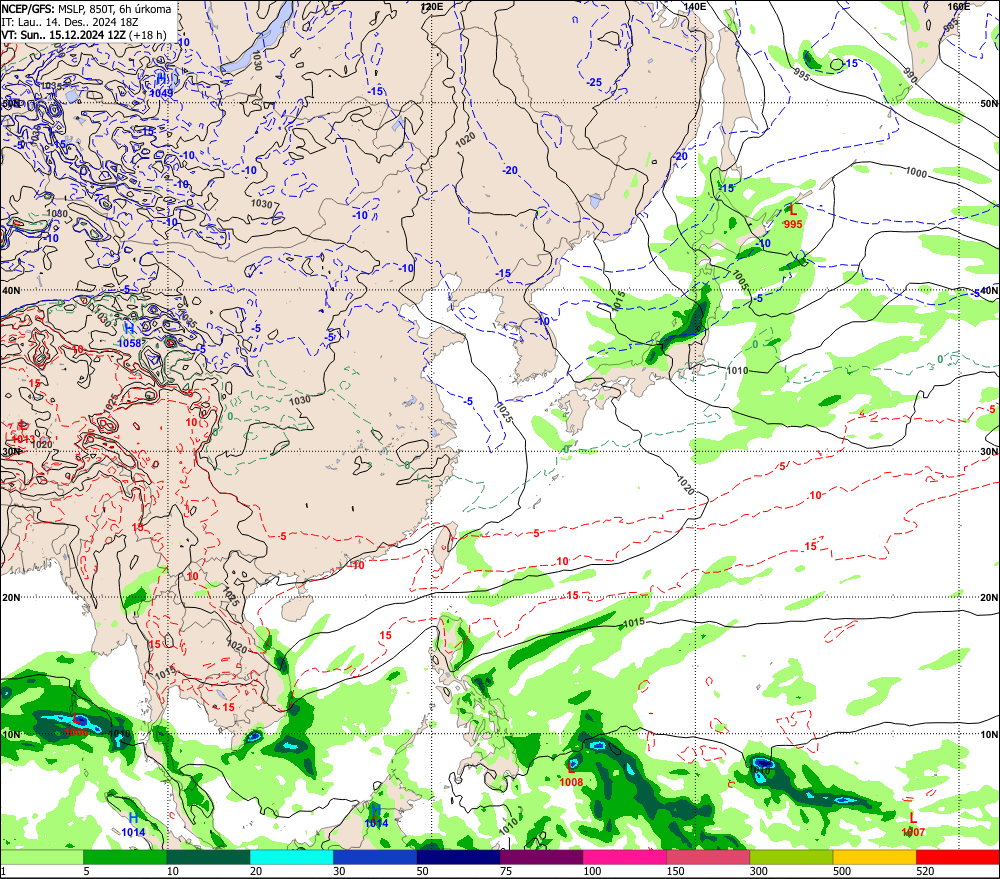1000x879 pixels.
Task: Click the legend scale value 500
Action: [x=842, y=871]
